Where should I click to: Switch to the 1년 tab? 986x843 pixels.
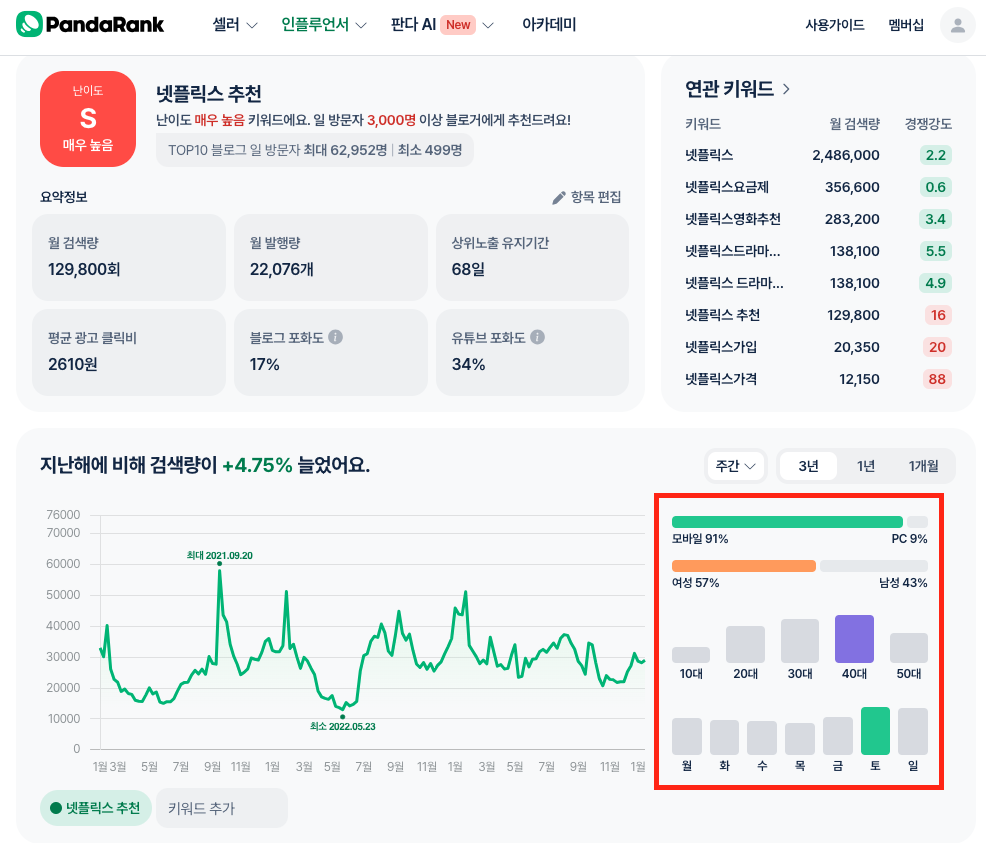pos(865,465)
